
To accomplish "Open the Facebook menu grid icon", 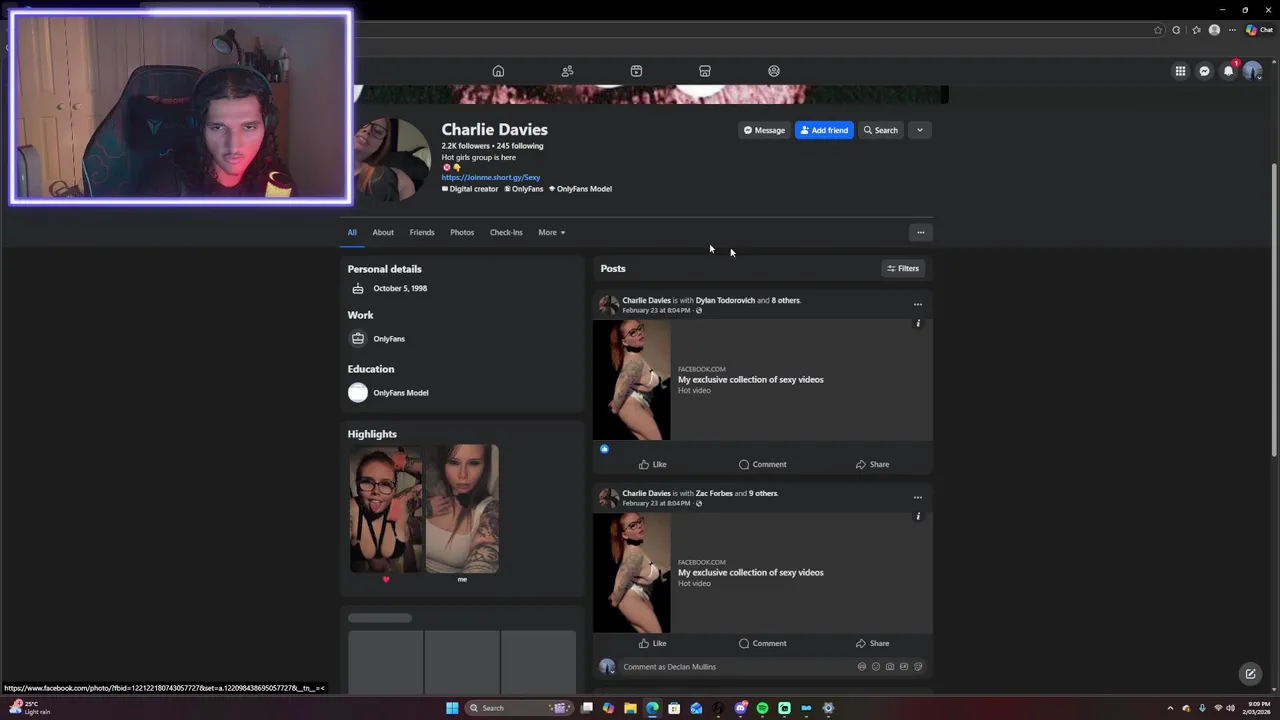I will pyautogui.click(x=1180, y=71).
